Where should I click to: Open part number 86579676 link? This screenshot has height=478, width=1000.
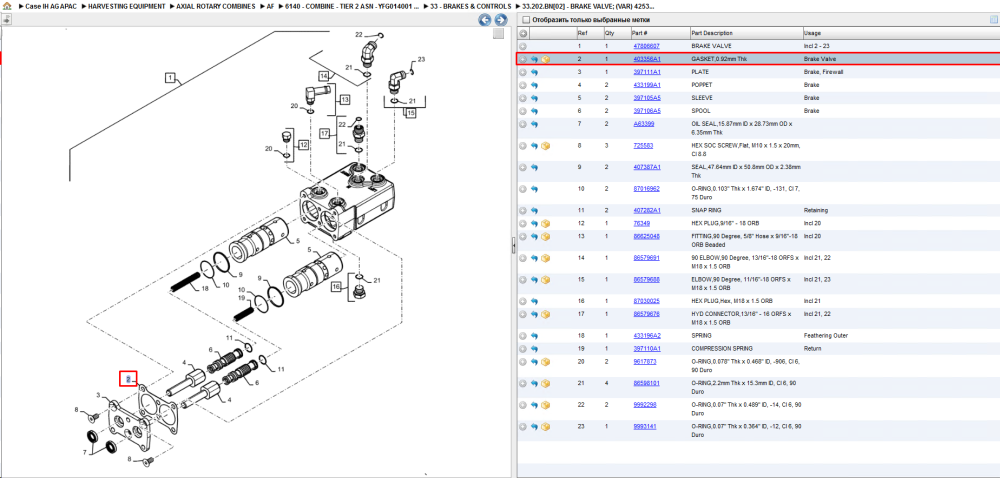point(646,314)
